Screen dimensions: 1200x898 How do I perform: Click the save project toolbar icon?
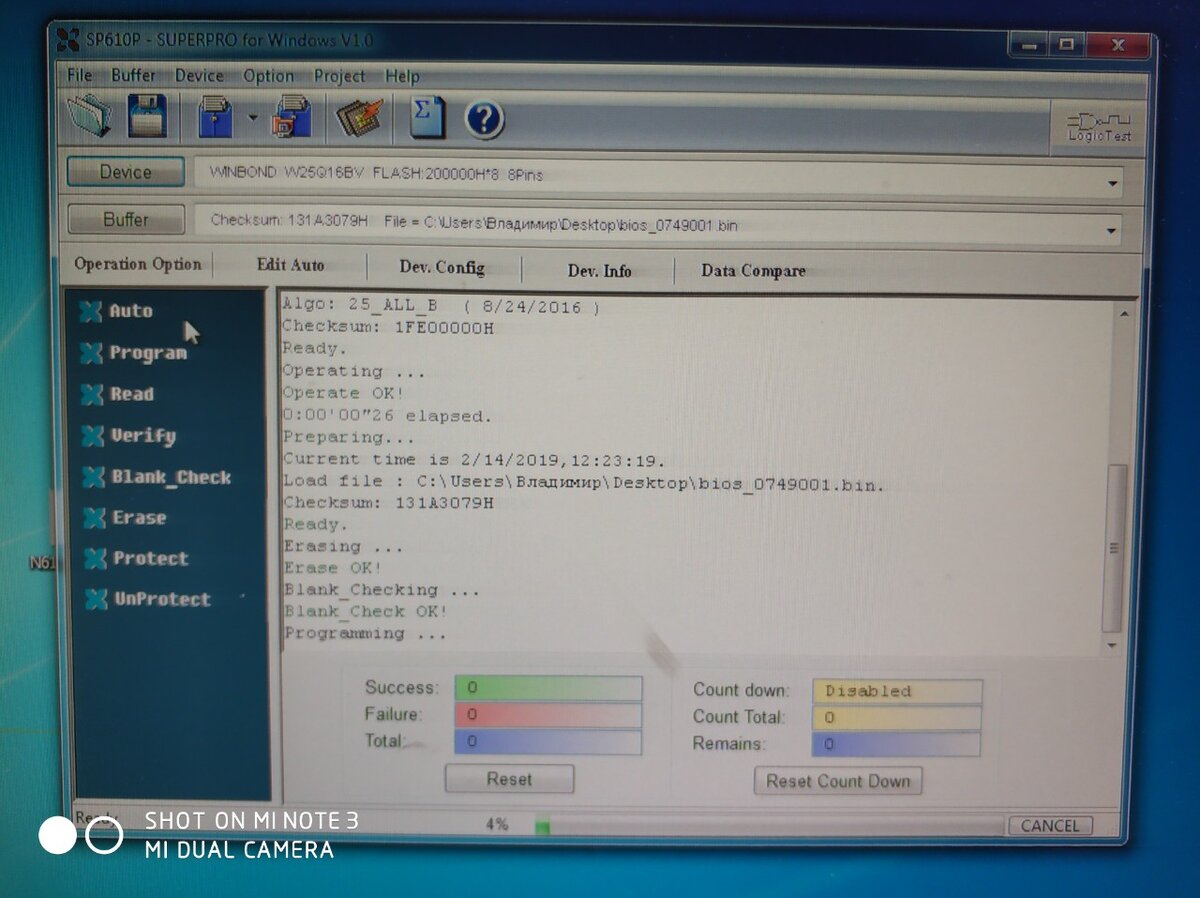[x=291, y=117]
